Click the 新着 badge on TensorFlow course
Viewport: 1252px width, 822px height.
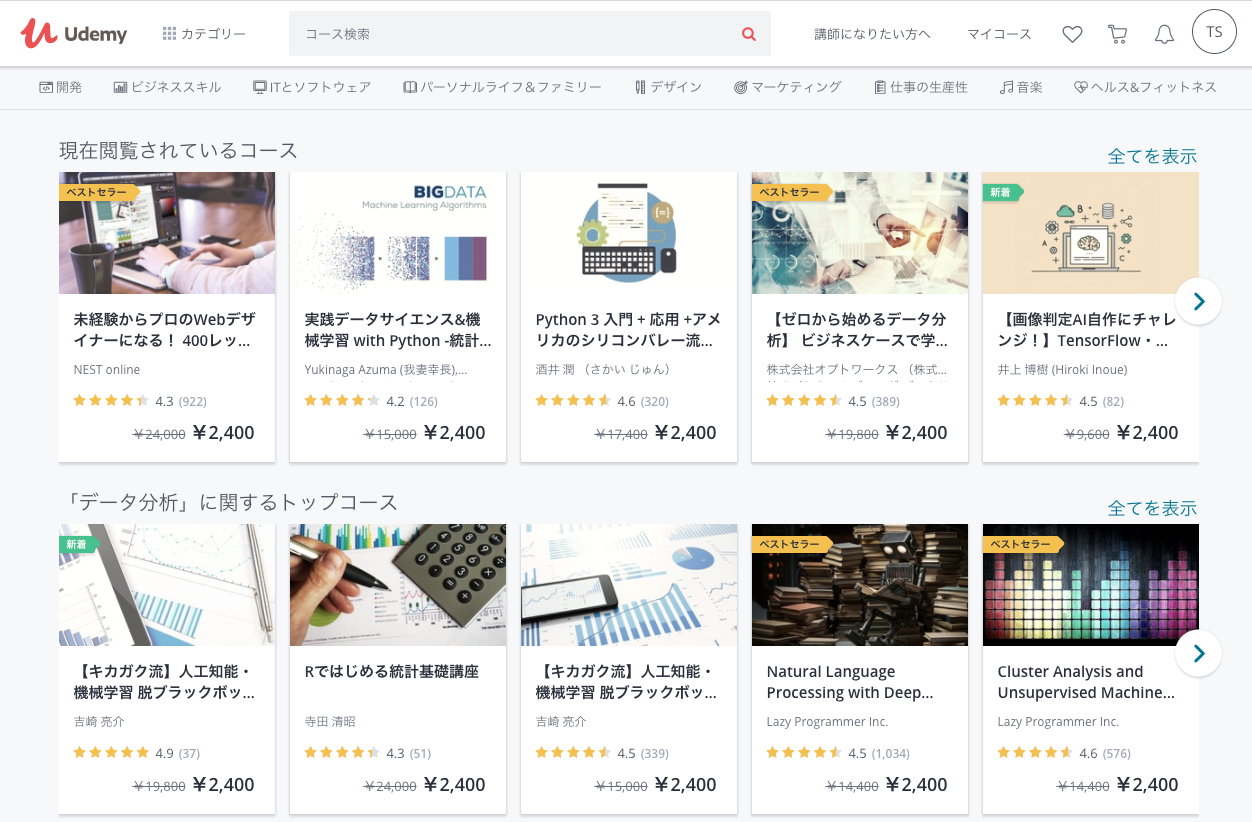tap(1002, 192)
